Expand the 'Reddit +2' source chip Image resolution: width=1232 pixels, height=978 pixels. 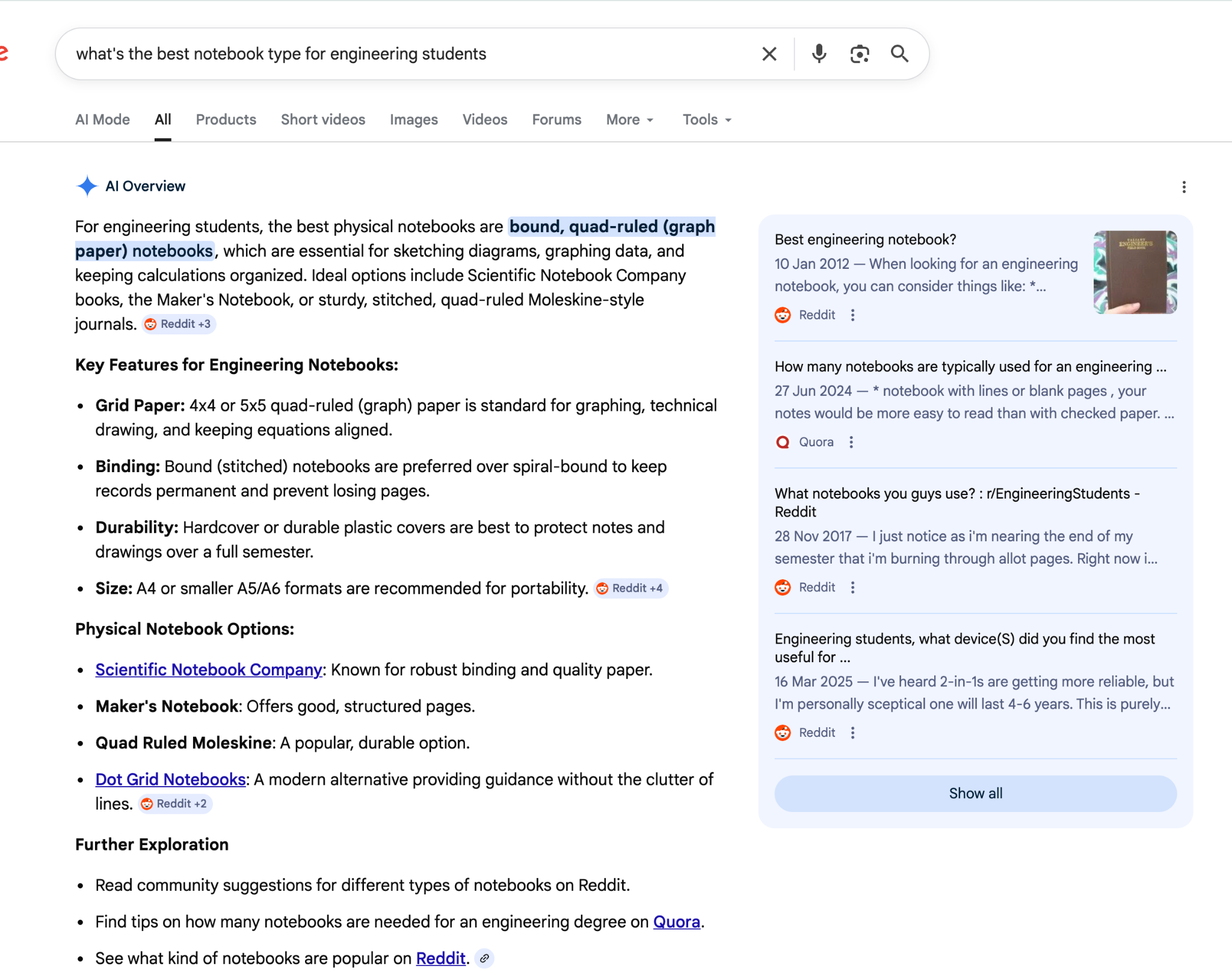[175, 804]
